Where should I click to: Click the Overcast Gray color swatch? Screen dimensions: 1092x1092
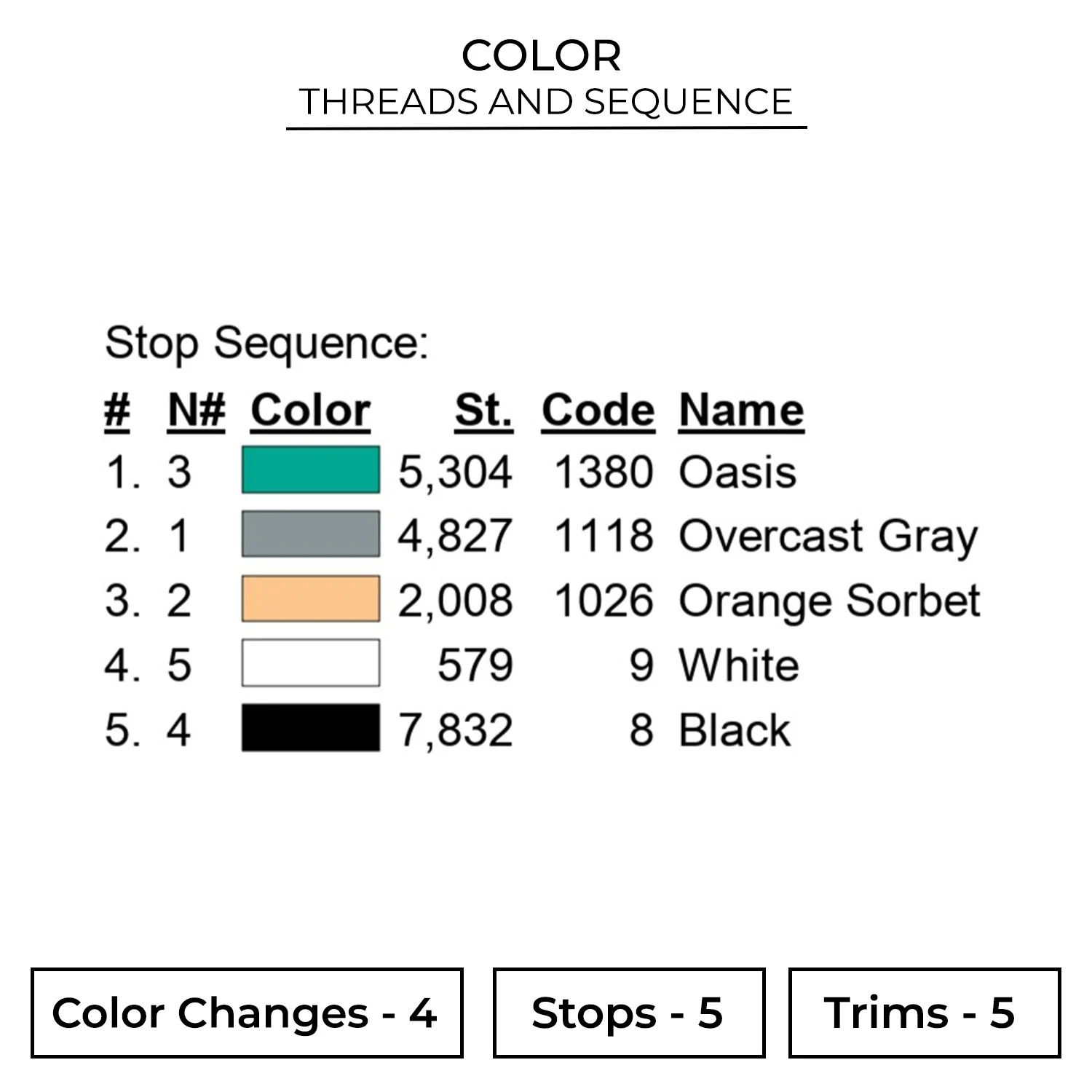tap(310, 534)
